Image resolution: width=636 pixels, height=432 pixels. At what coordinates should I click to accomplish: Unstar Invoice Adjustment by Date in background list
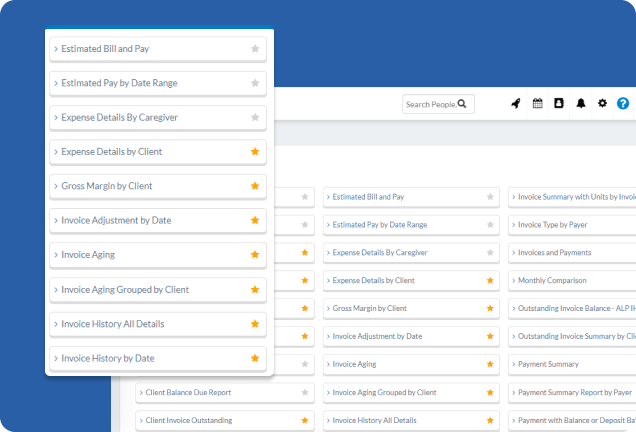point(490,336)
